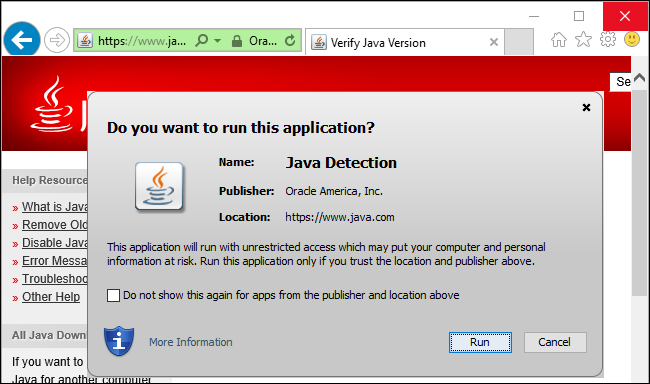Check 'Do not show this again' checkbox
Screen dimensions: 650x384
tap(113, 295)
